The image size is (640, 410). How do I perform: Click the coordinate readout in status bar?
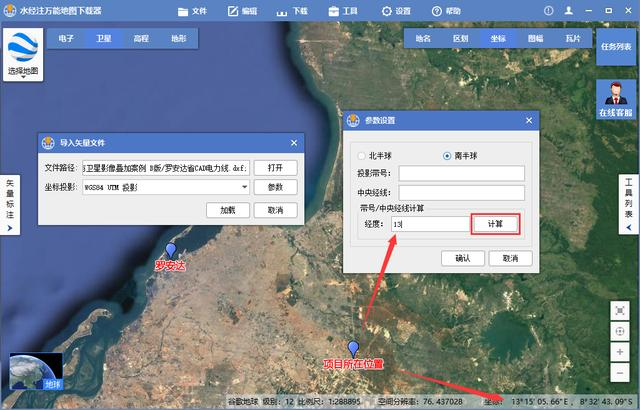[573, 401]
